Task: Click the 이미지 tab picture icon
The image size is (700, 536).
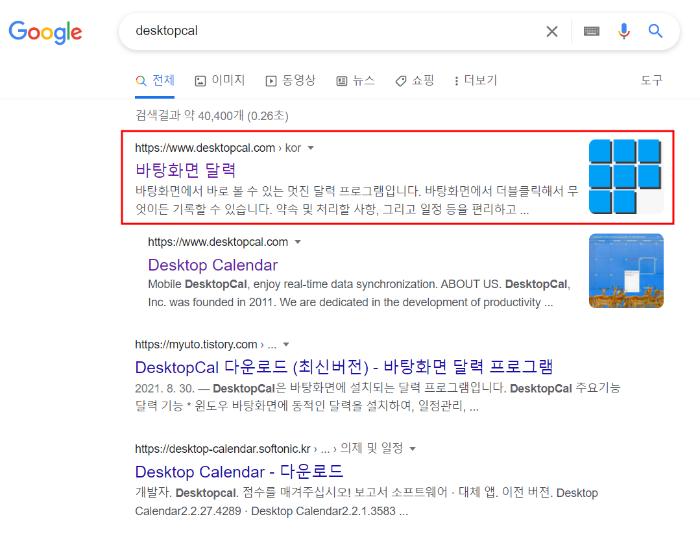Action: pyautogui.click(x=200, y=81)
